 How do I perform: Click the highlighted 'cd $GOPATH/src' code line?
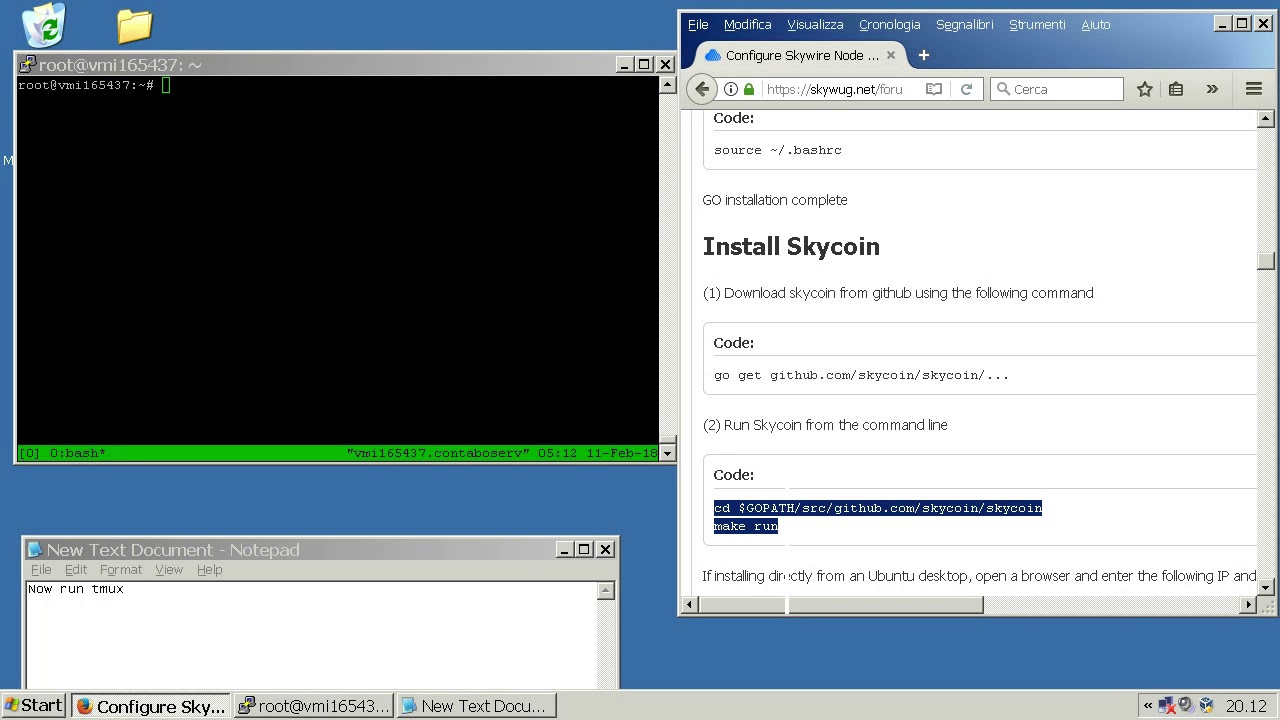[x=878, y=508]
